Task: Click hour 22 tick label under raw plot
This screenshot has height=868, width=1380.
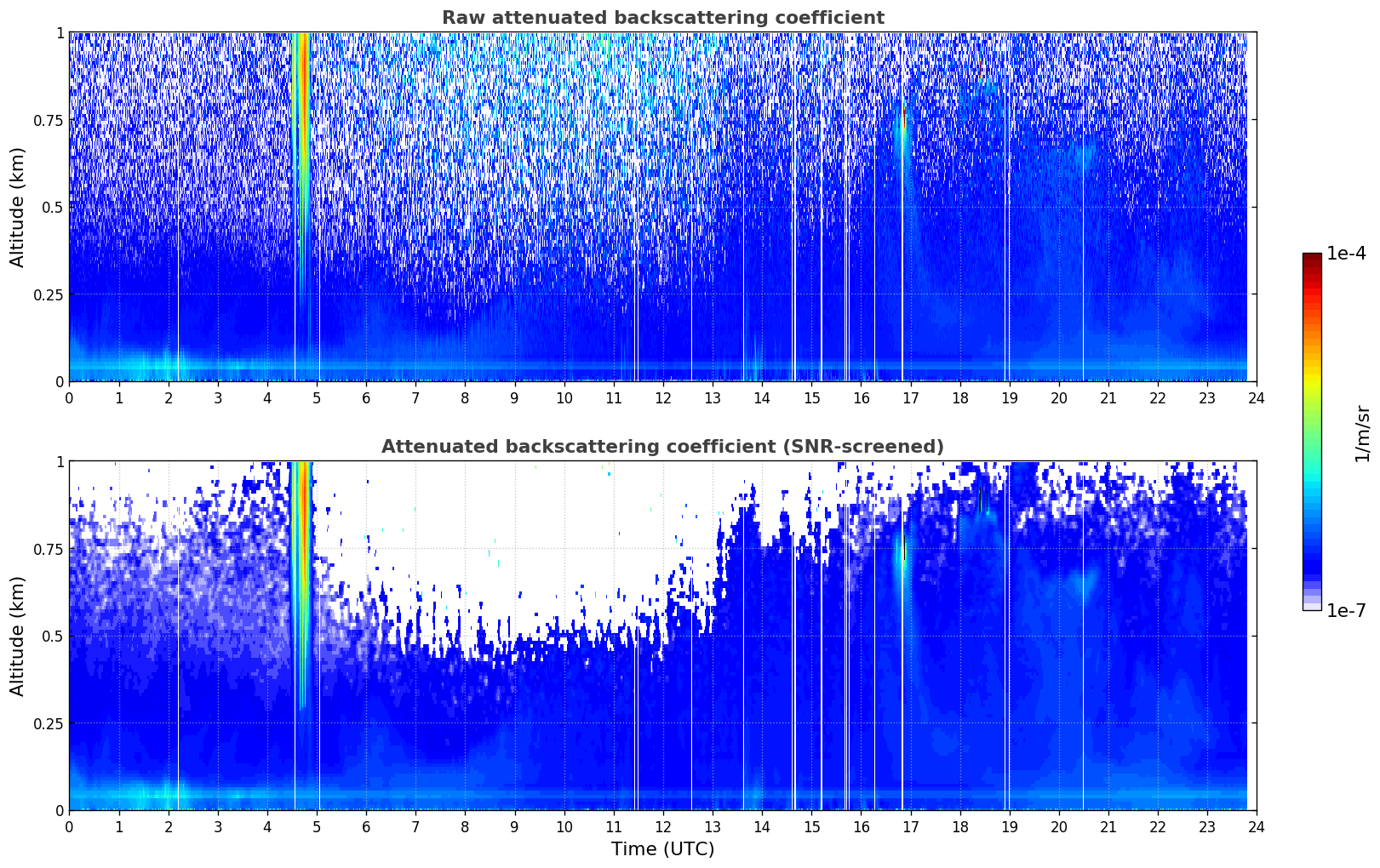Action: (1158, 397)
